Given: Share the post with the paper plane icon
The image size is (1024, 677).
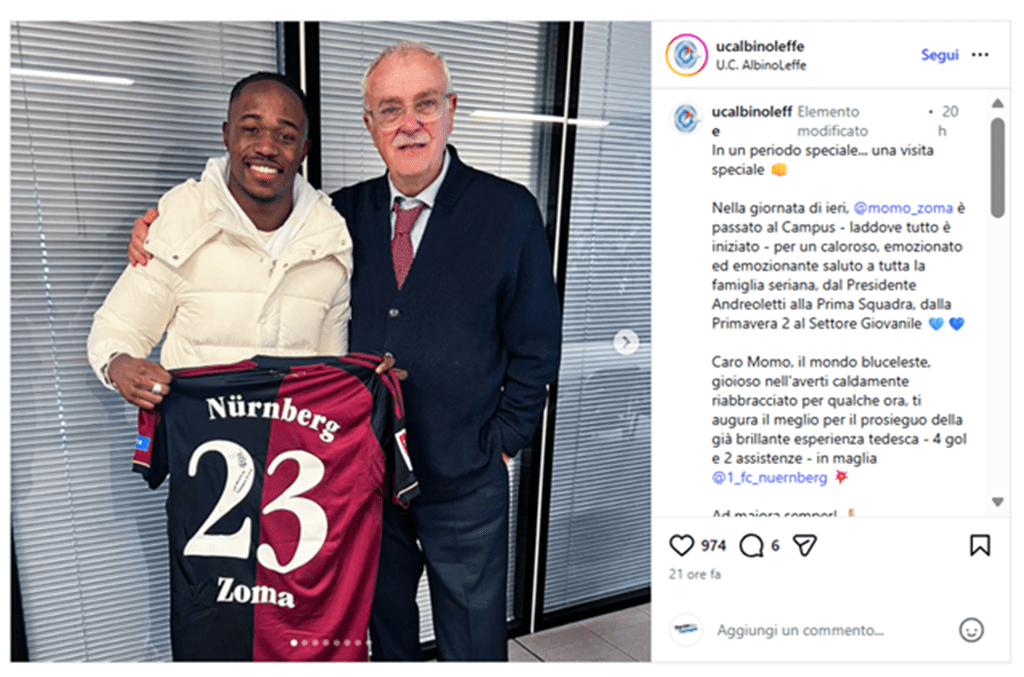Looking at the screenshot, I should click(x=805, y=545).
